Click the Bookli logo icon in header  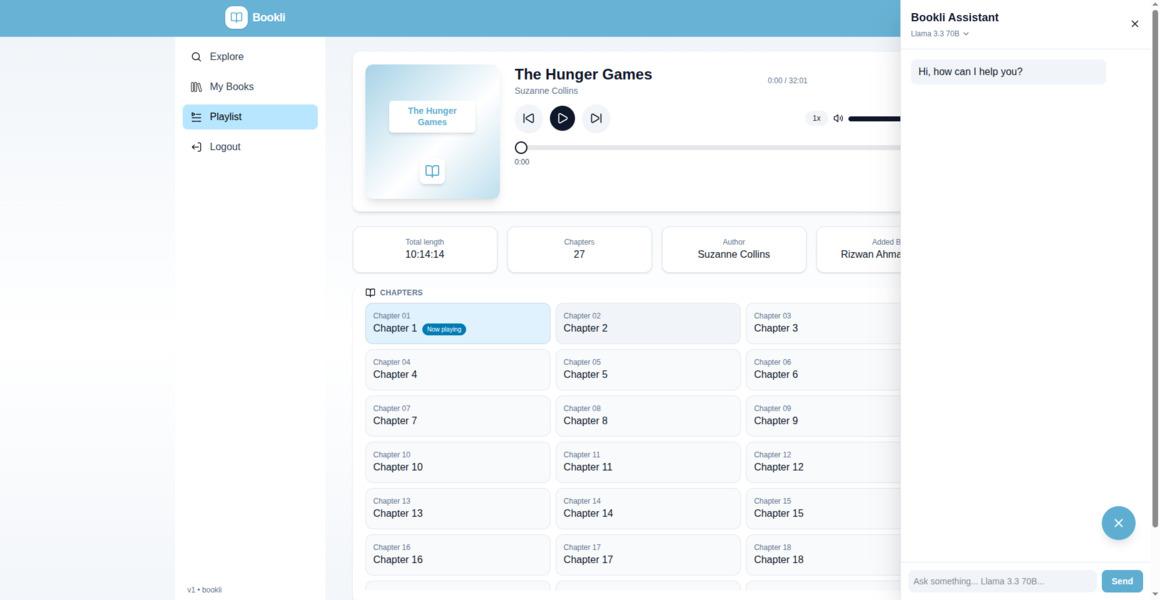point(236,17)
